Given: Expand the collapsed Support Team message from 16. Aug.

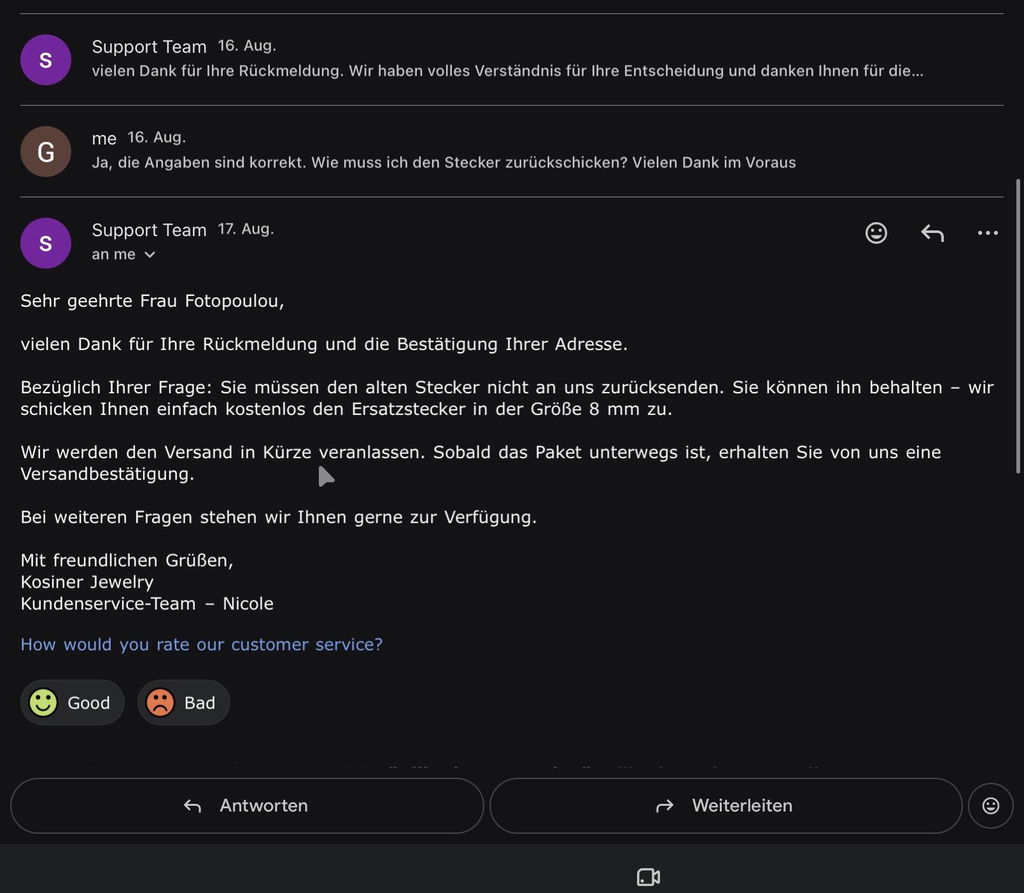Looking at the screenshot, I should click(511, 59).
